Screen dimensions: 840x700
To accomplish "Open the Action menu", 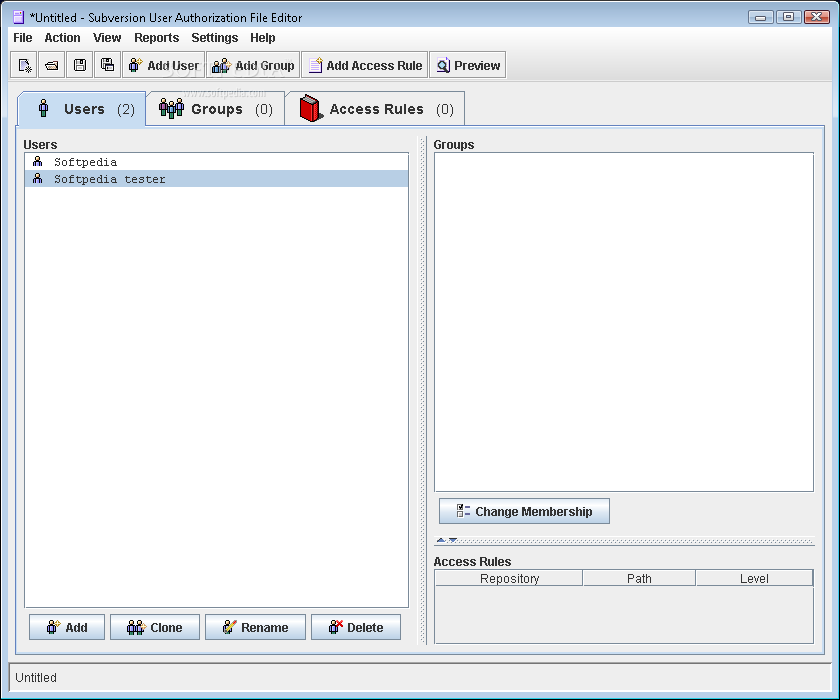I will [x=62, y=38].
